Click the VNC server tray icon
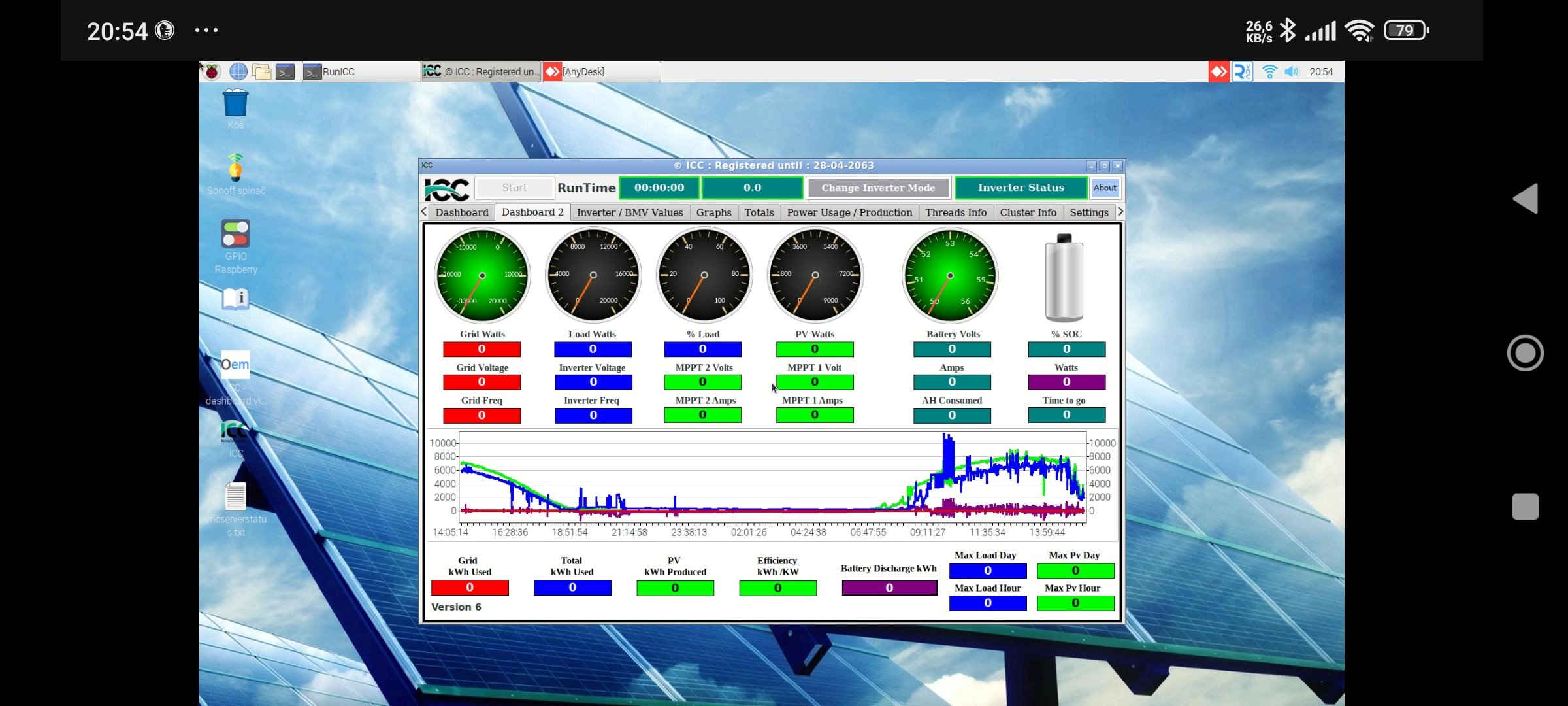 1242,72
